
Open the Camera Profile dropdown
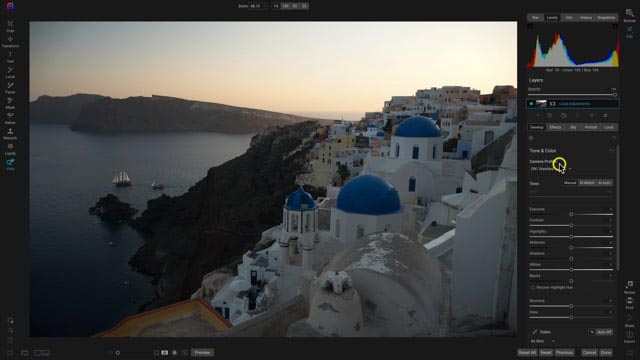pyautogui.click(x=551, y=169)
